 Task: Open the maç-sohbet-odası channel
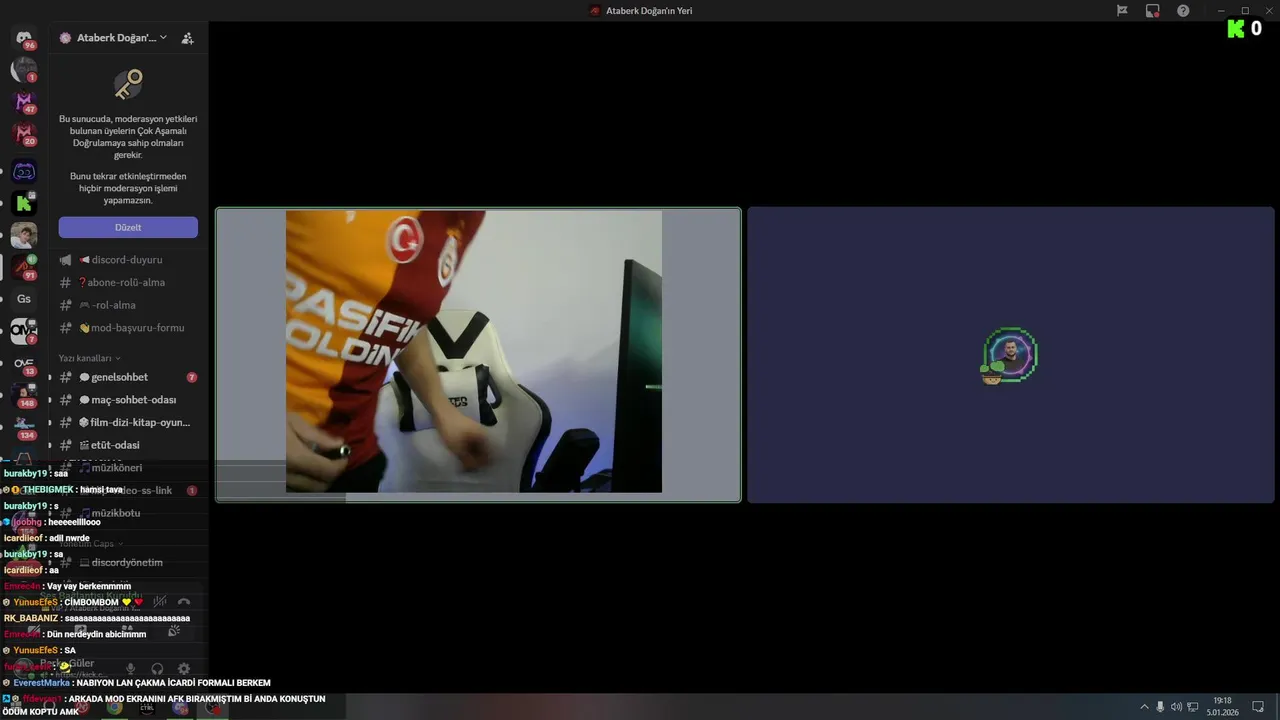[x=127, y=400]
